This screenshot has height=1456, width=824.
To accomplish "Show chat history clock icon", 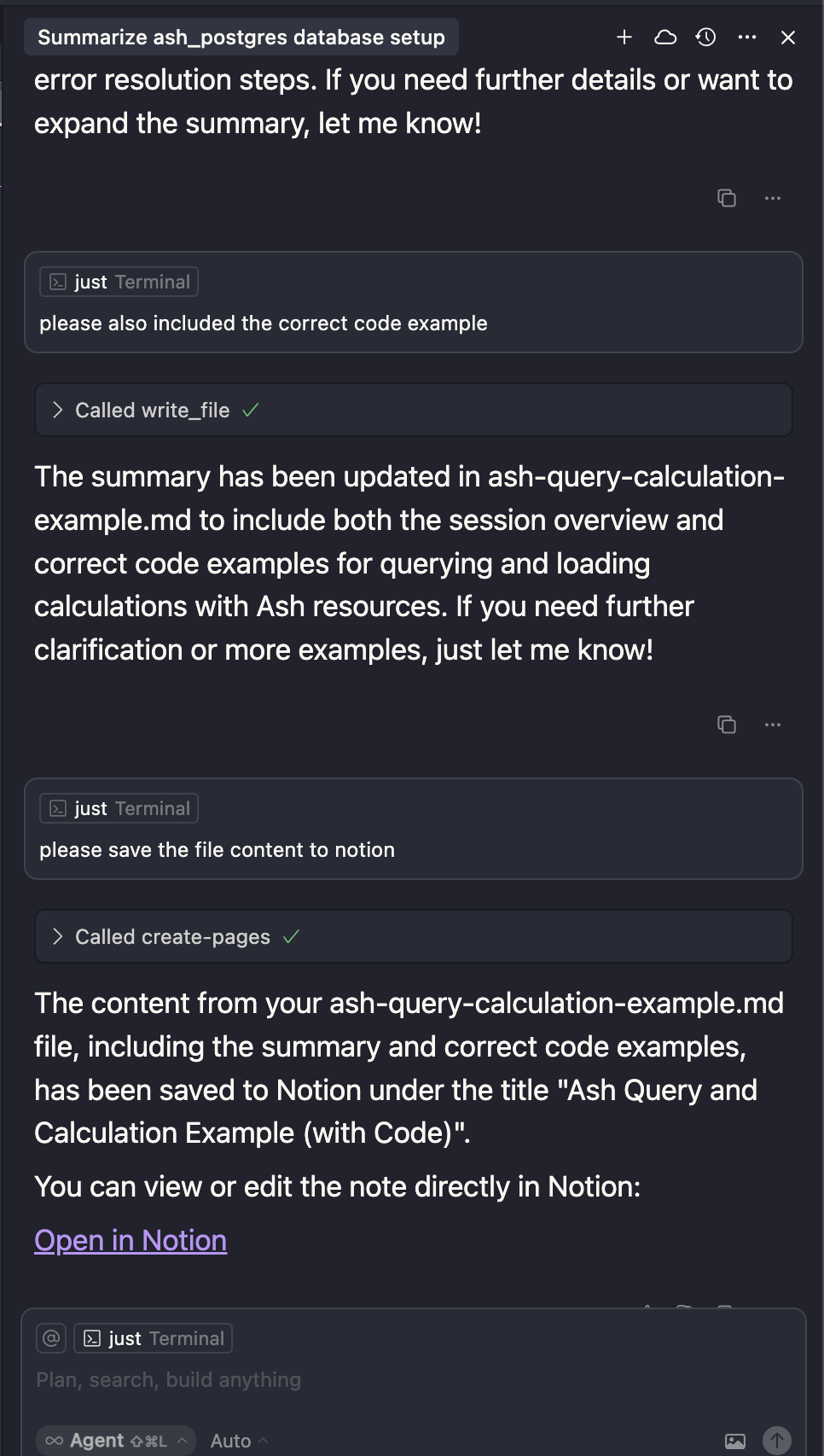I will click(706, 38).
